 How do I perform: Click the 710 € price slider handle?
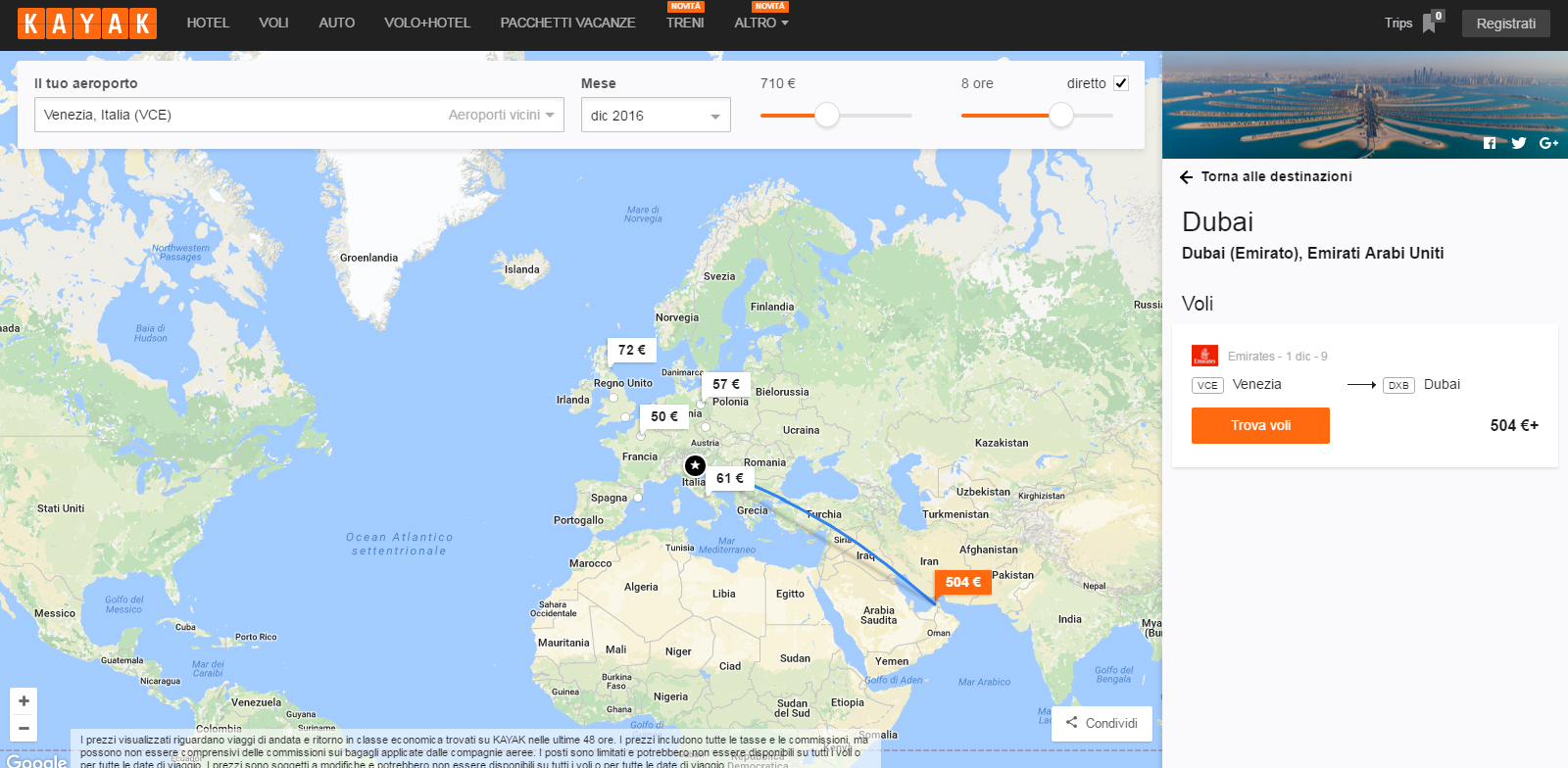827,116
